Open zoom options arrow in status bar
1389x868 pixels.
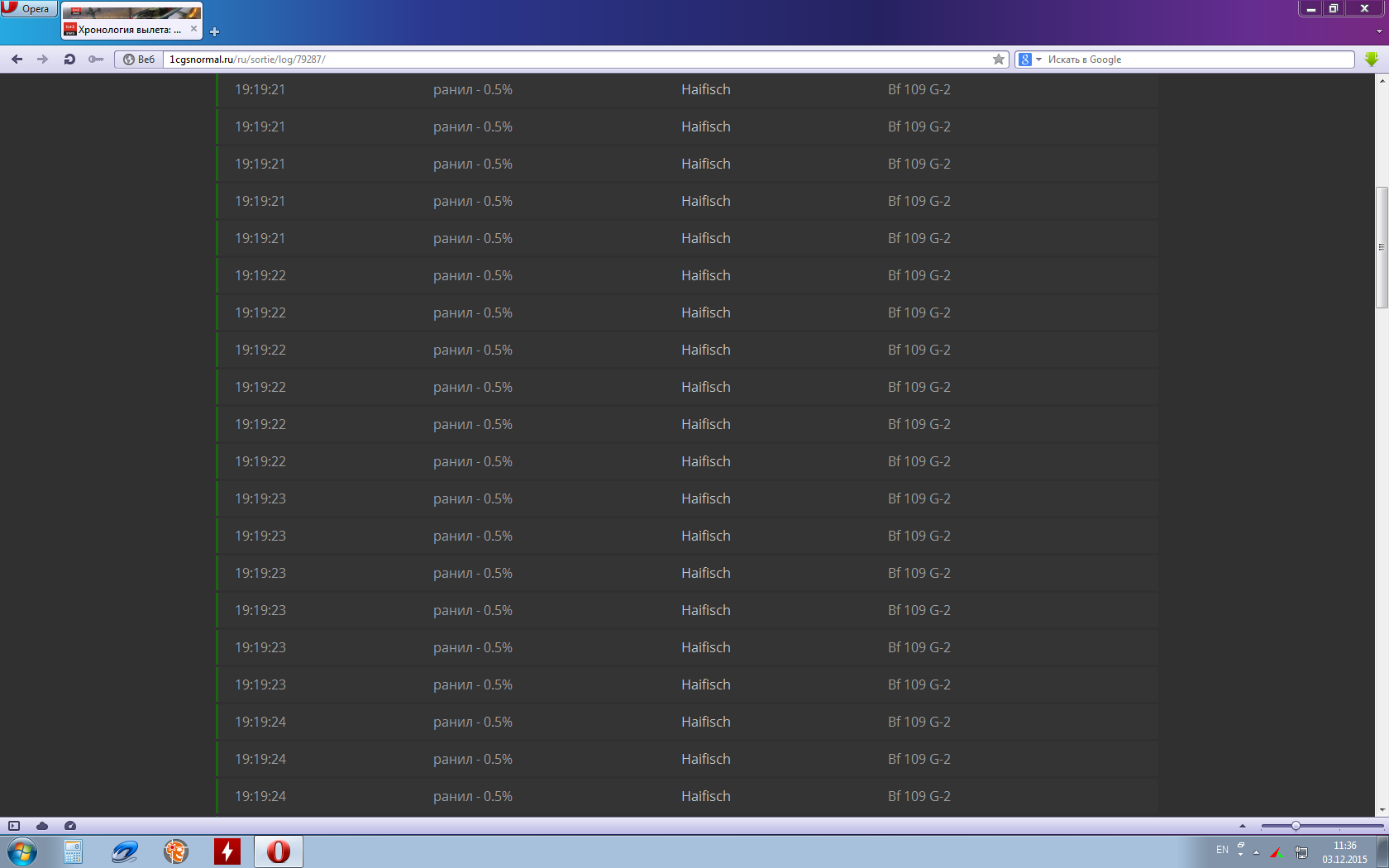pyautogui.click(x=1242, y=826)
